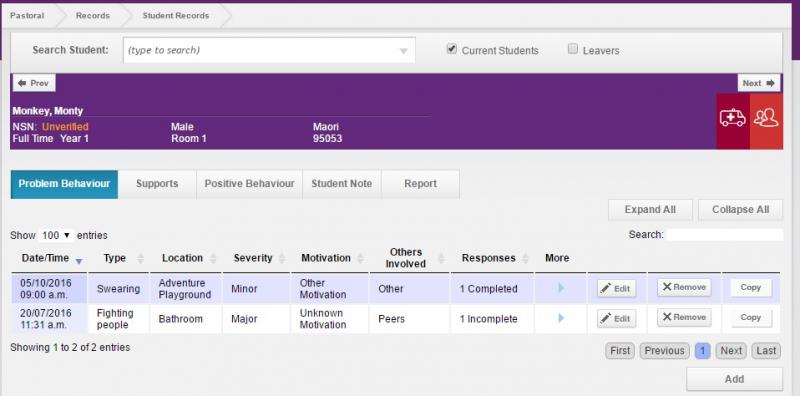Edit the Fighting people incident

point(616,318)
